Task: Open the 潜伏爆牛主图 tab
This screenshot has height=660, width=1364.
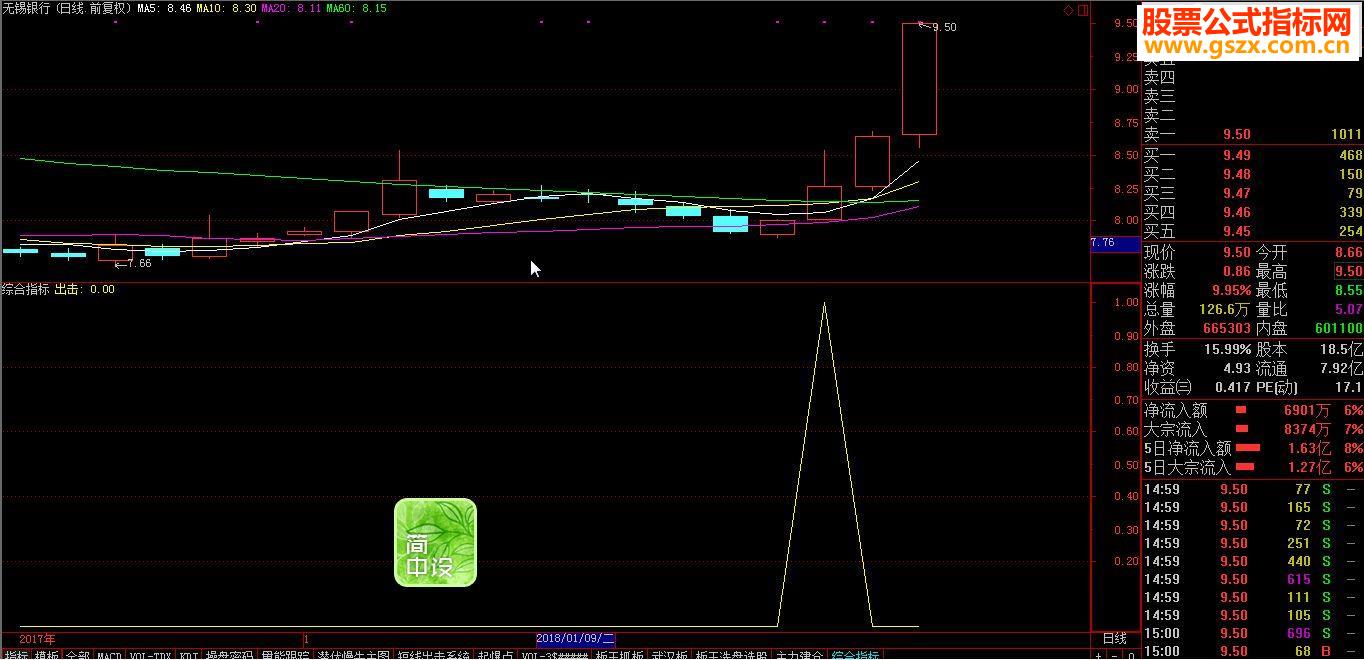Action: pos(354,656)
